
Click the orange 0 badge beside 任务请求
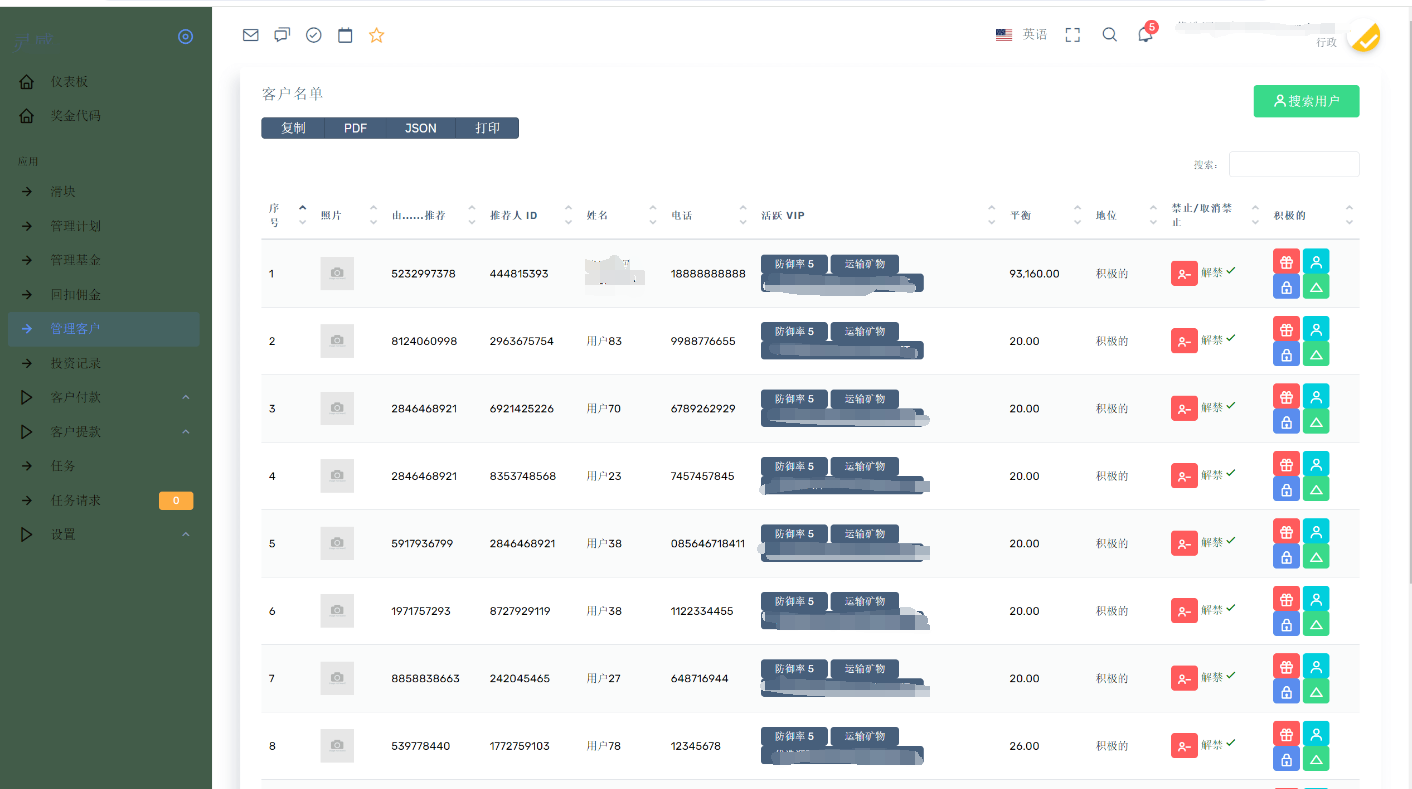click(176, 500)
